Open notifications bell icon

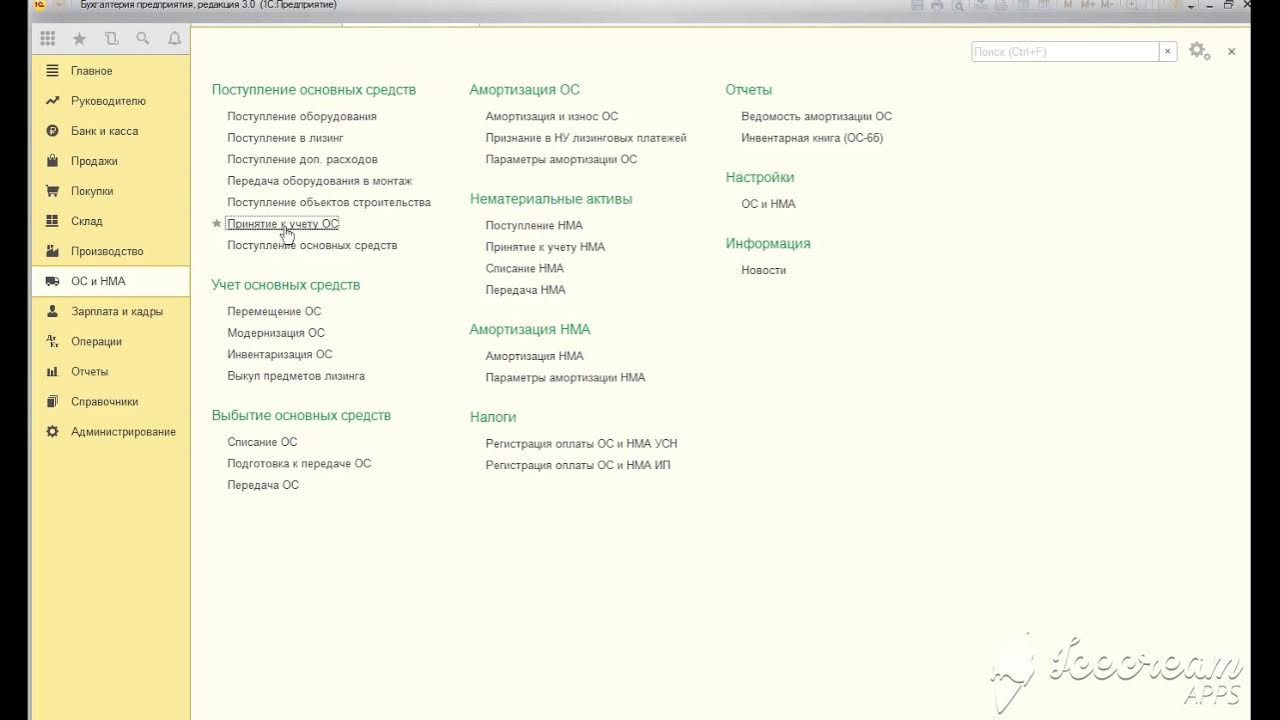175,39
